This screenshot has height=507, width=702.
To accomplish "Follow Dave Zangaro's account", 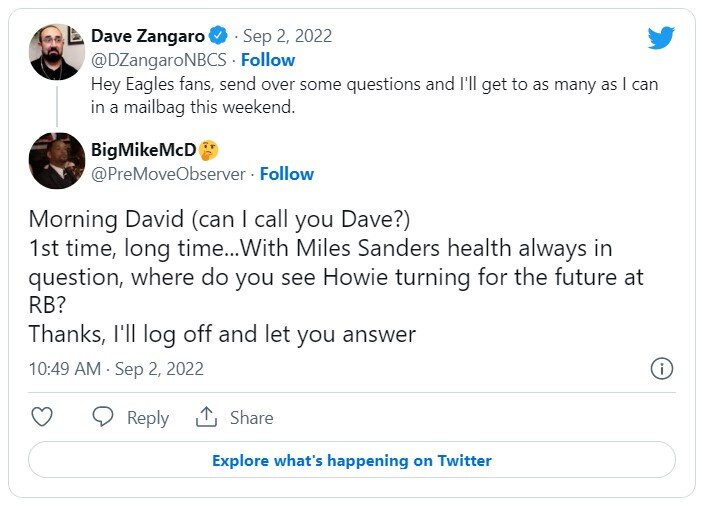I will [x=268, y=60].
